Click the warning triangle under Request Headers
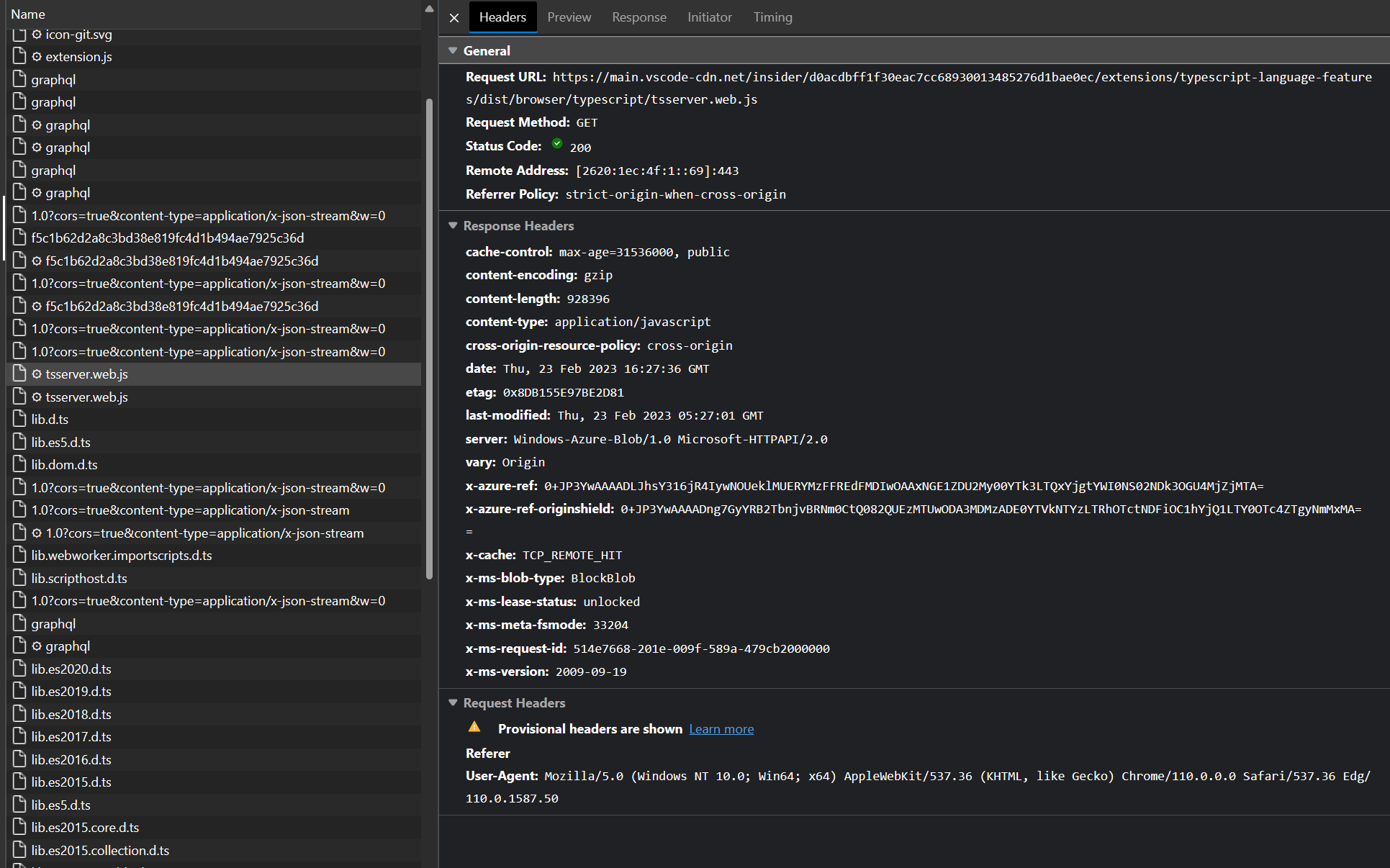The width and height of the screenshot is (1390, 868). point(475,728)
